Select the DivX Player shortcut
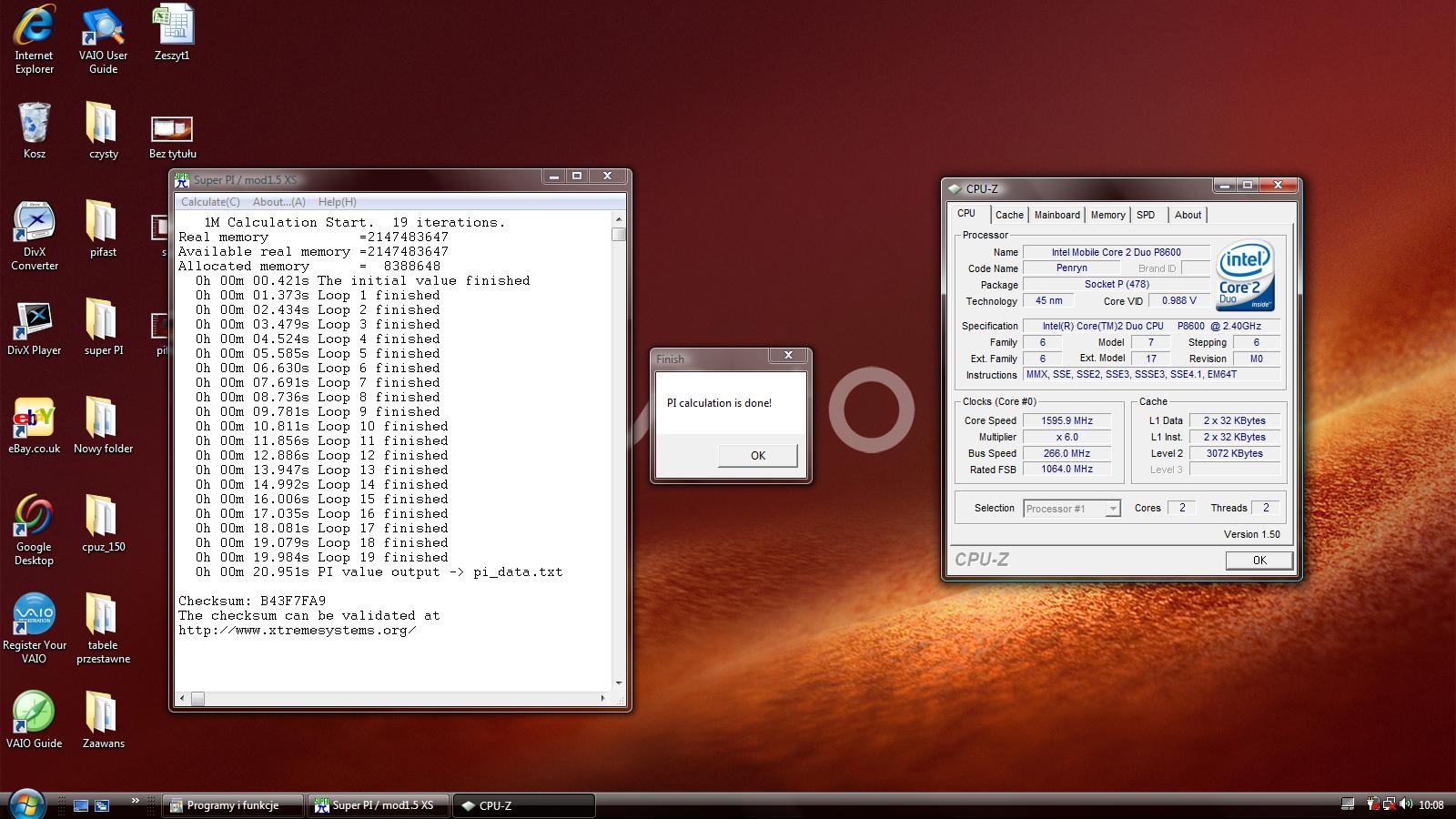The height and width of the screenshot is (819, 1456). pos(35,327)
